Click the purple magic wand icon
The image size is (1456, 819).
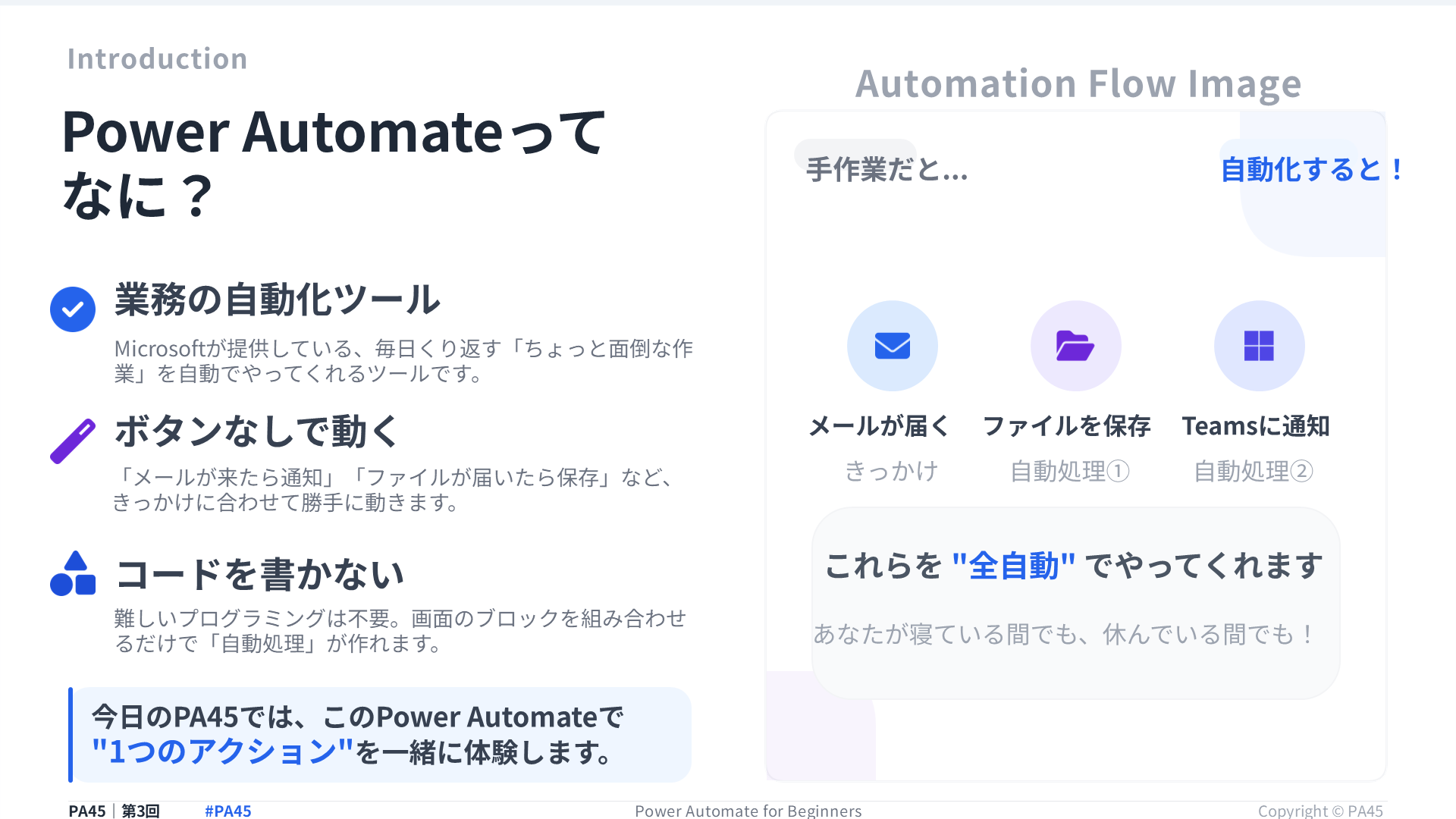[x=73, y=441]
